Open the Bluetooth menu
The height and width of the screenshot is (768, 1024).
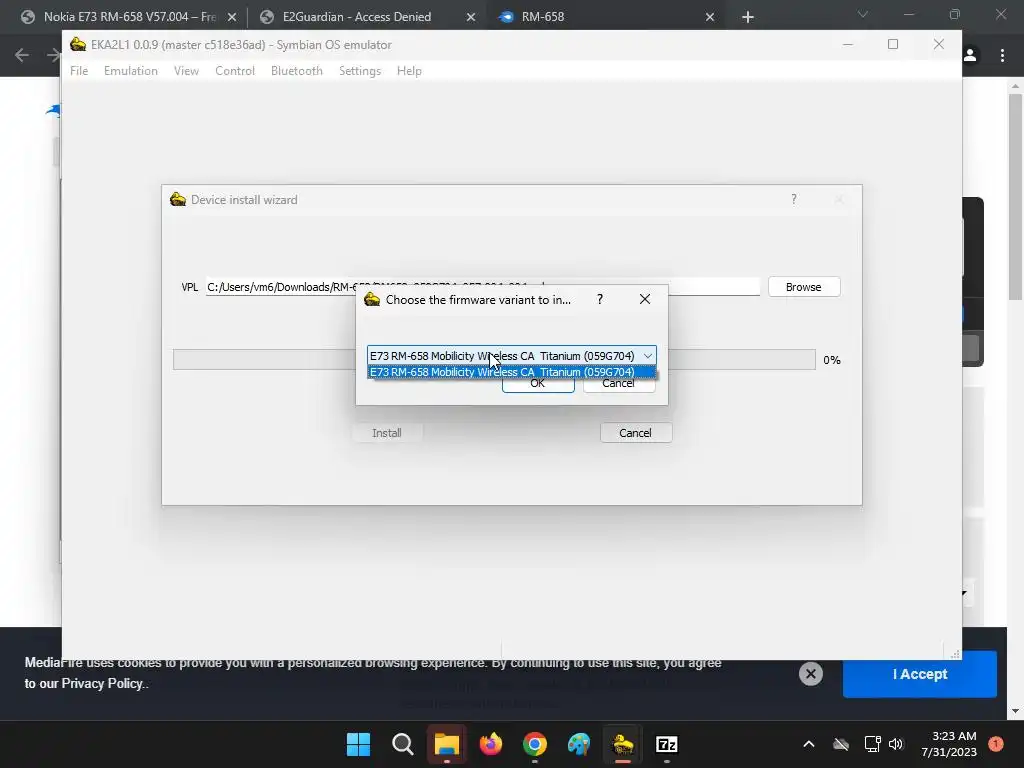[296, 71]
